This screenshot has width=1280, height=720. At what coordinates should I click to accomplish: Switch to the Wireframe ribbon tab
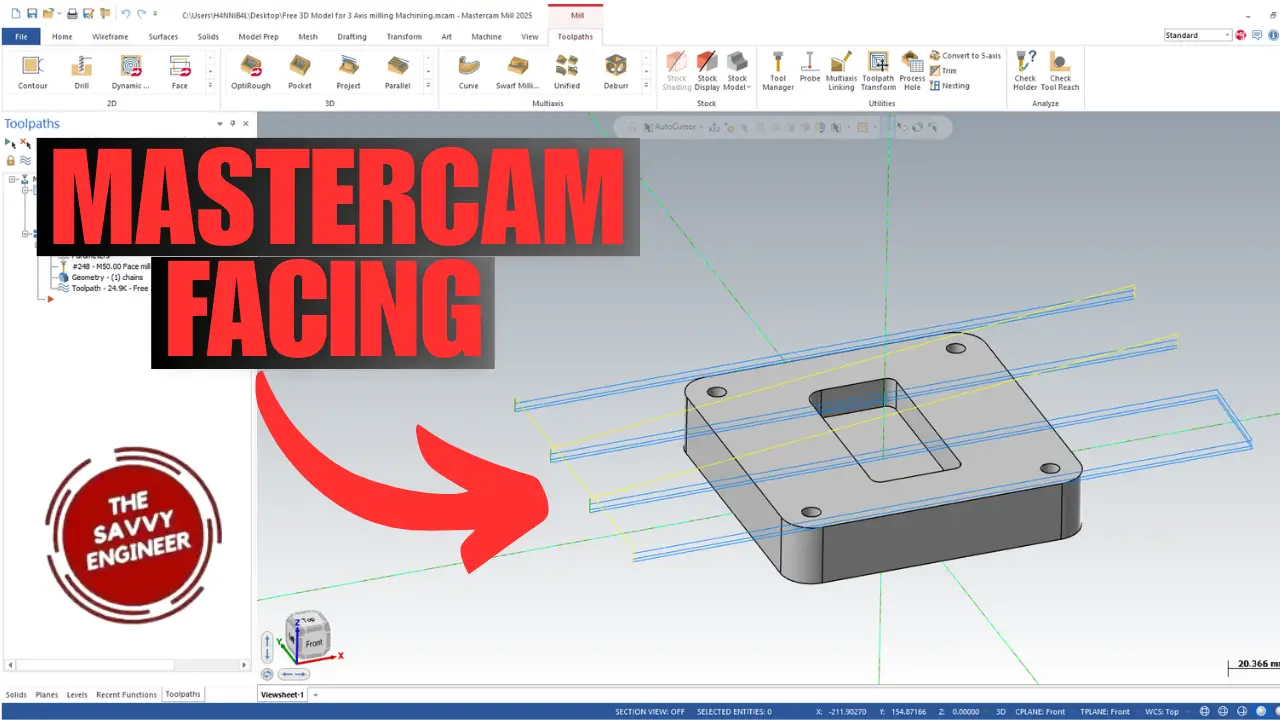(x=110, y=36)
